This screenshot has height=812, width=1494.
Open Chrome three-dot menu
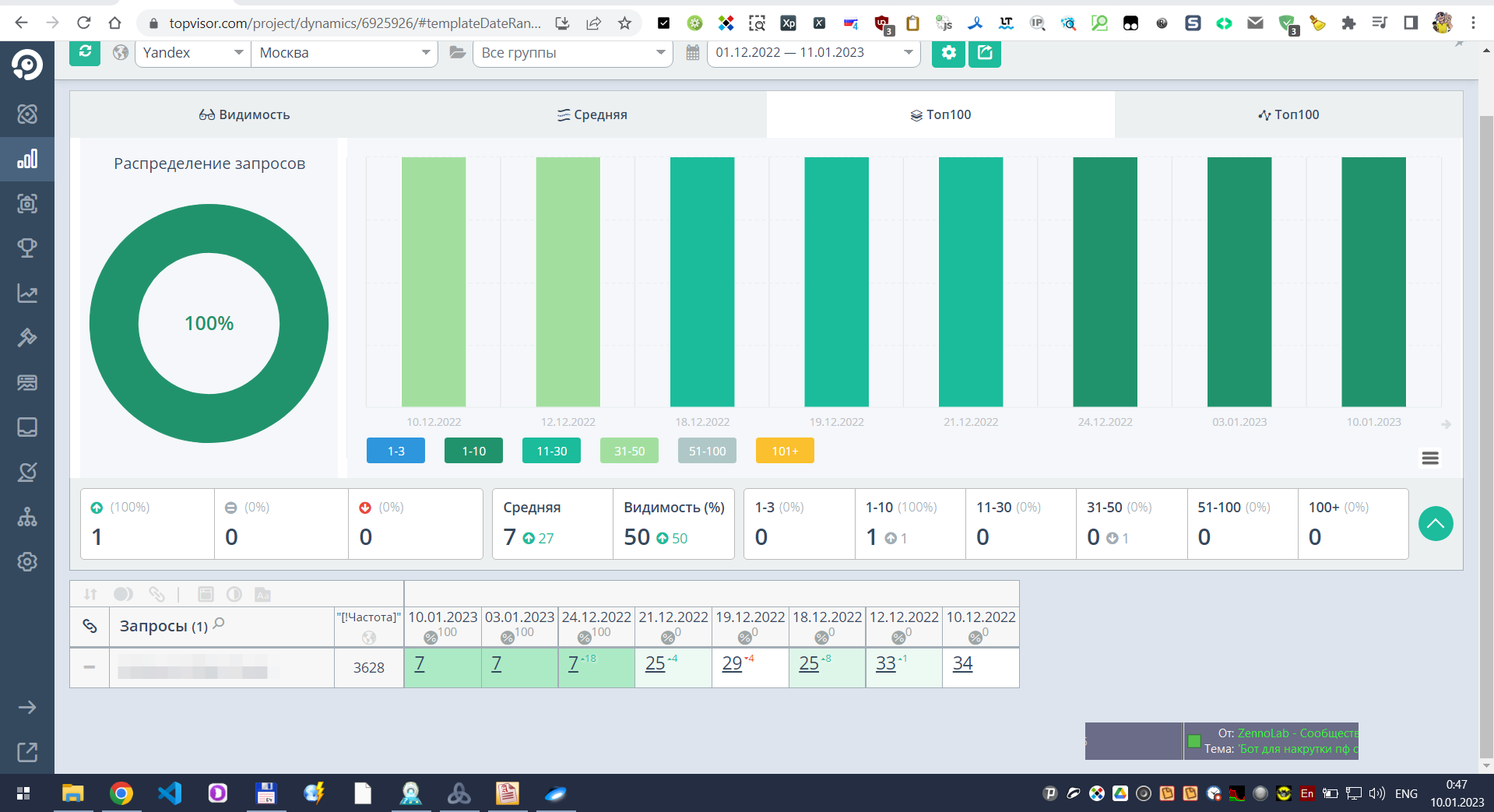coord(1473,23)
